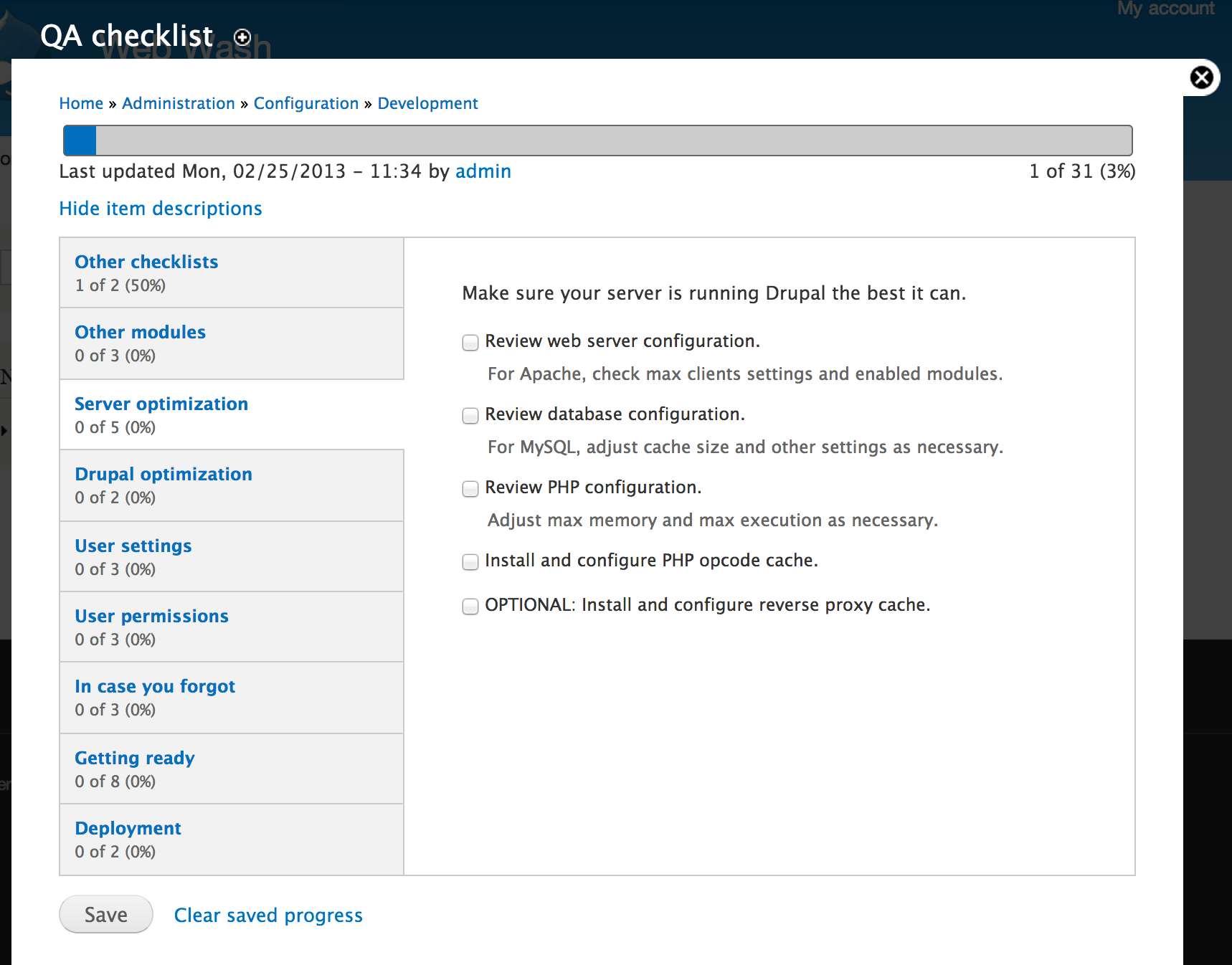
Task: Click the Save button
Action: click(x=105, y=914)
